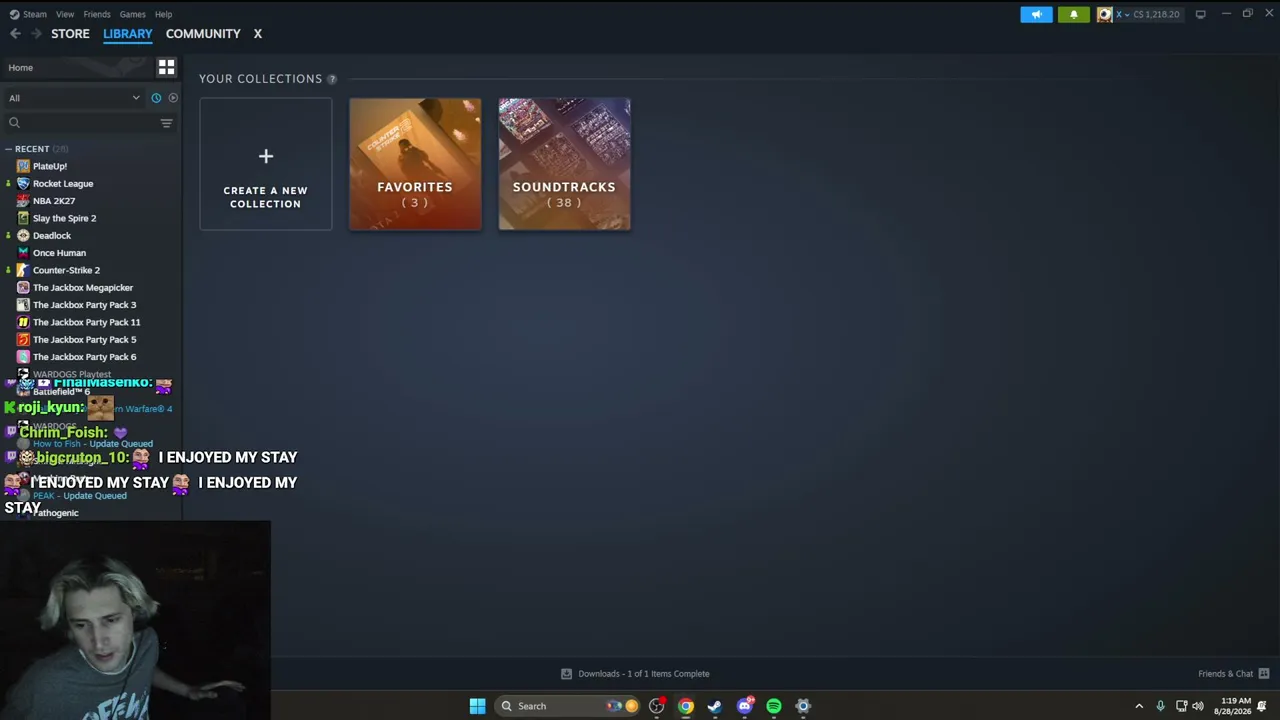
Task: Click the Jackbox Megapicker icon
Action: [x=23, y=288]
